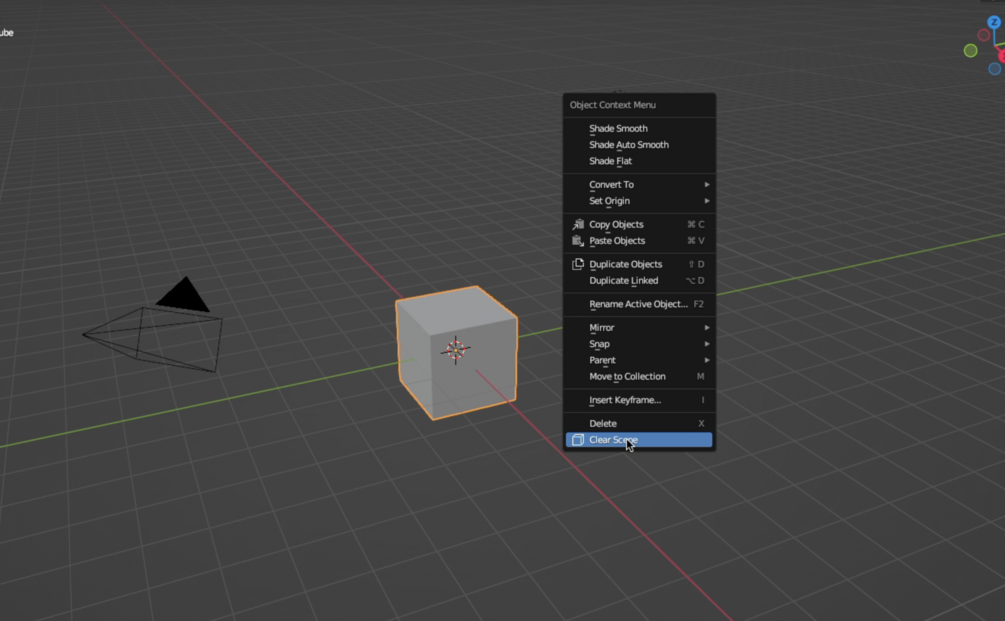Expand the Parent submenu
Image resolution: width=1005 pixels, height=621 pixels.
[639, 360]
